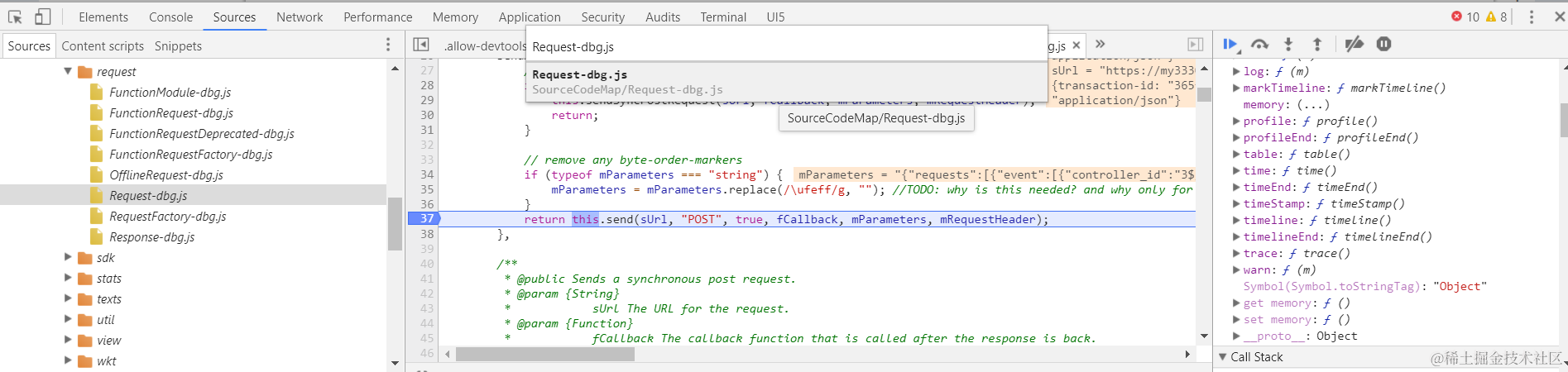Viewport: 1568px width, 372px height.
Task: Expand the __proto__ Object entry
Action: [x=1236, y=336]
